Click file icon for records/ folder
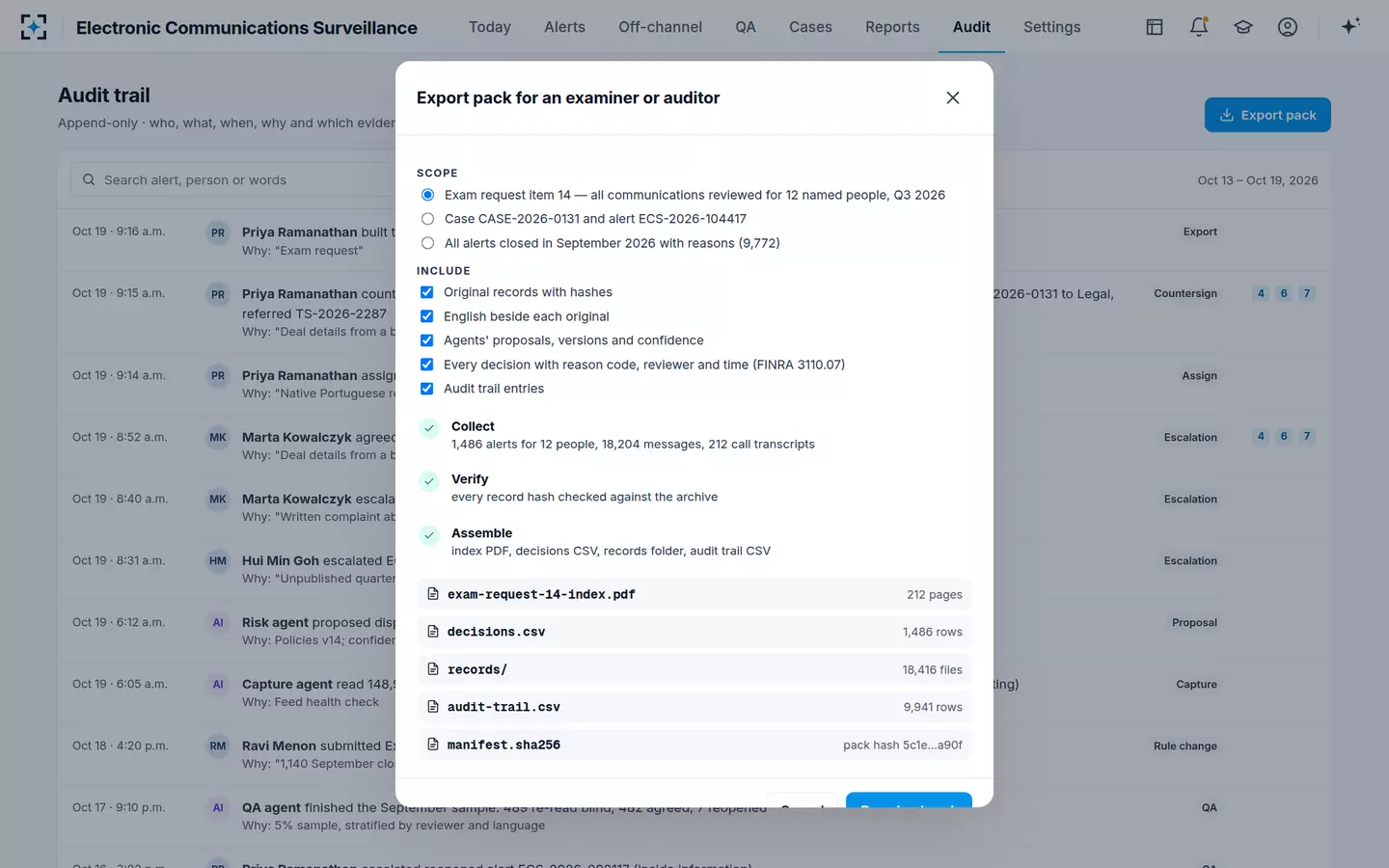 [x=433, y=669]
